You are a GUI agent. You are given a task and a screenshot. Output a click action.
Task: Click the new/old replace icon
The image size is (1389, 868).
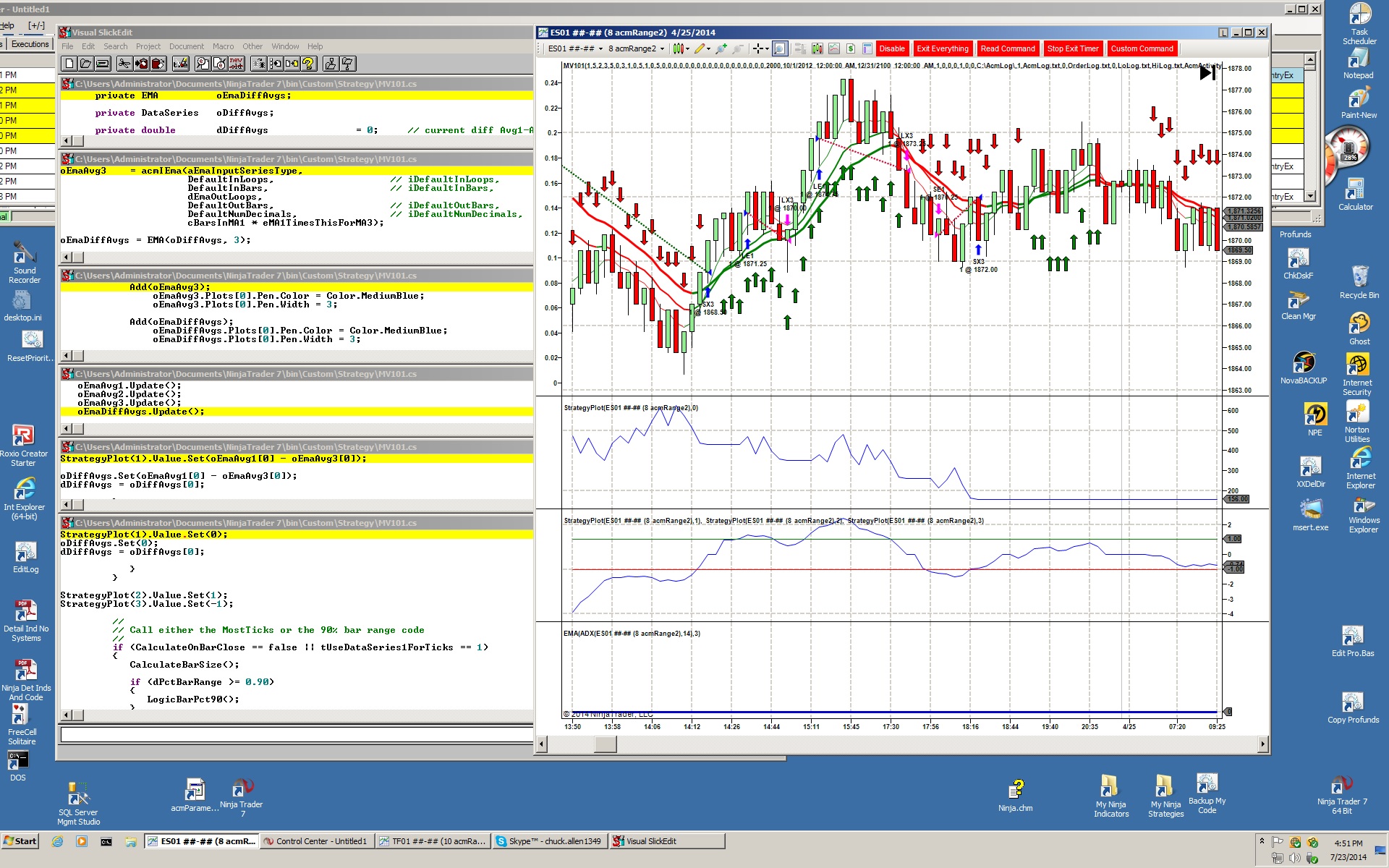(237, 64)
